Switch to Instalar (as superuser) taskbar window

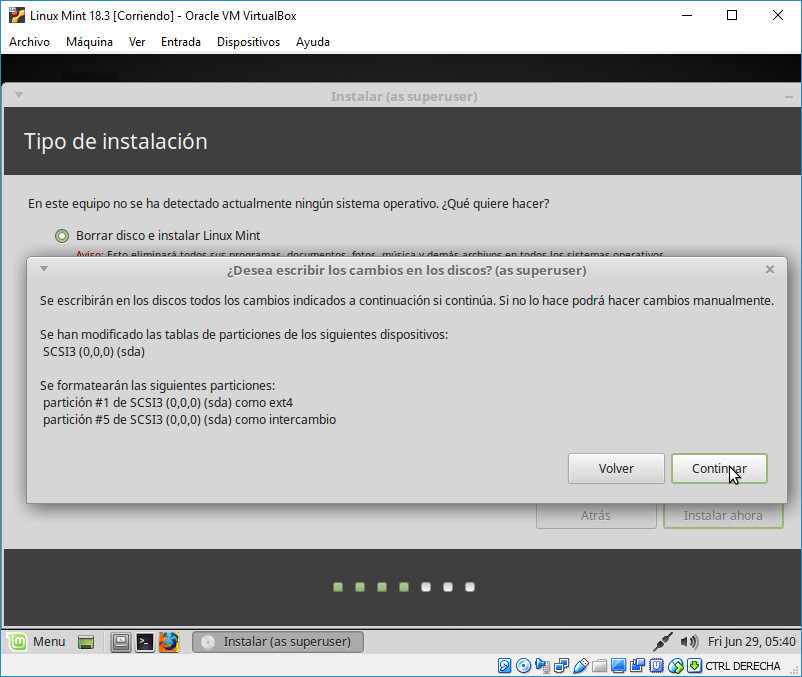point(278,642)
